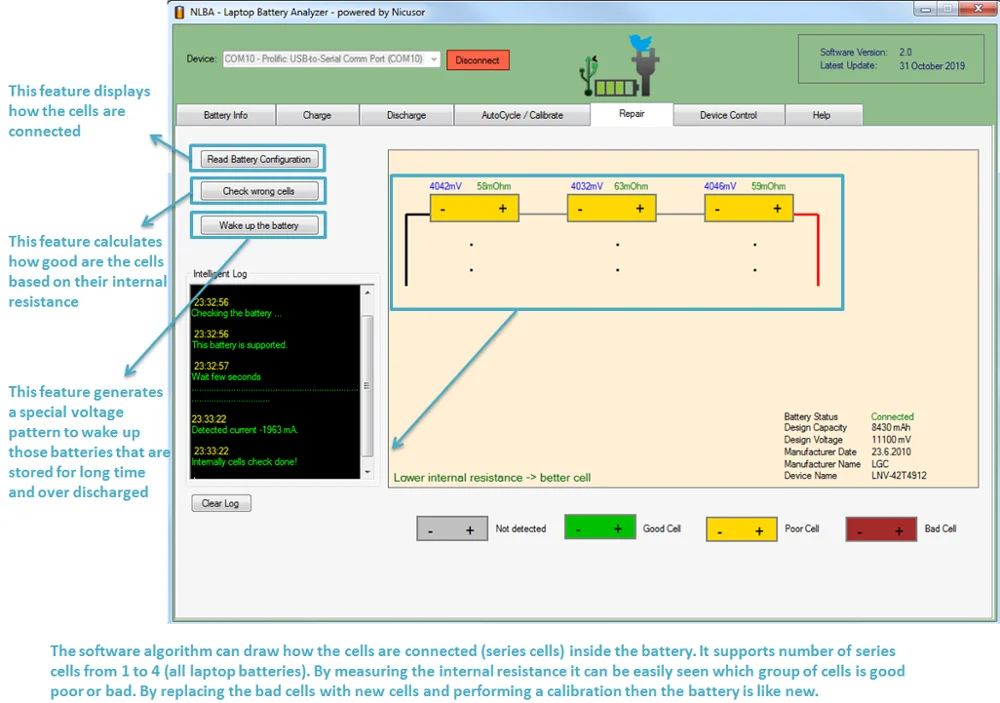Viewport: 1000px width, 703px height.
Task: Click the Latest Update date '31 October 2019'
Action: pyautogui.click(x=932, y=66)
